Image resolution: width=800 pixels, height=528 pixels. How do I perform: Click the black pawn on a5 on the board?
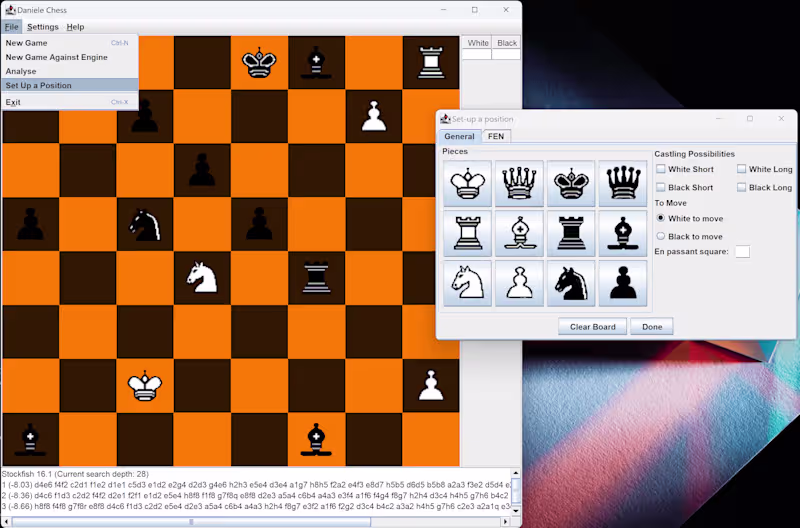point(31,224)
